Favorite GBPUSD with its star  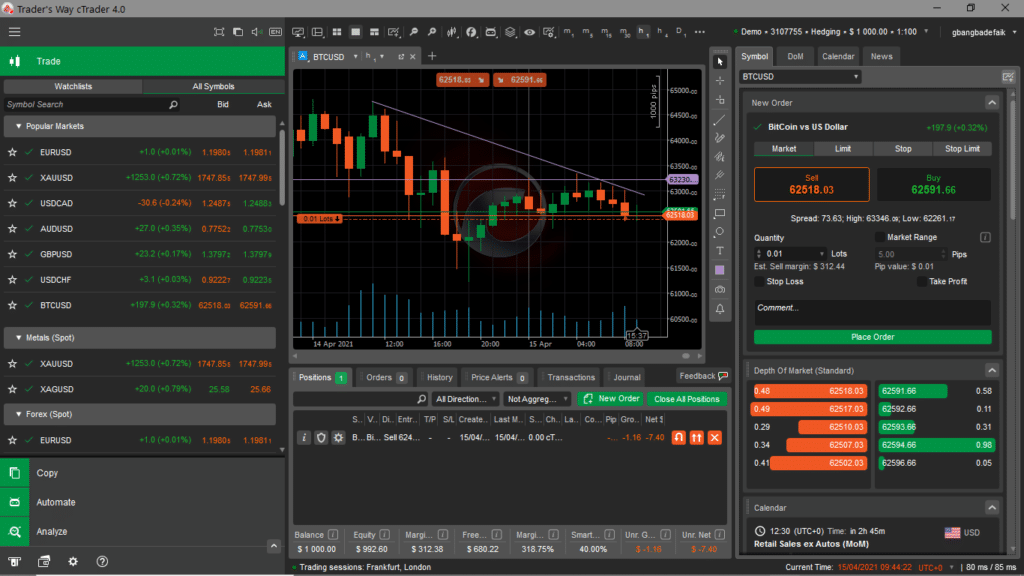[x=12, y=254]
